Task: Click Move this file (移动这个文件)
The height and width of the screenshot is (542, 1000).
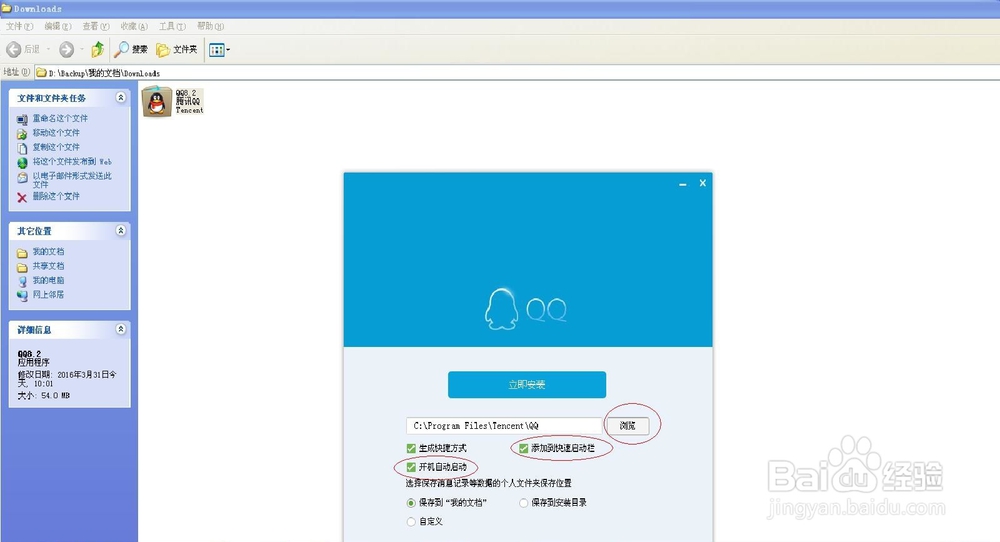Action: [56, 133]
